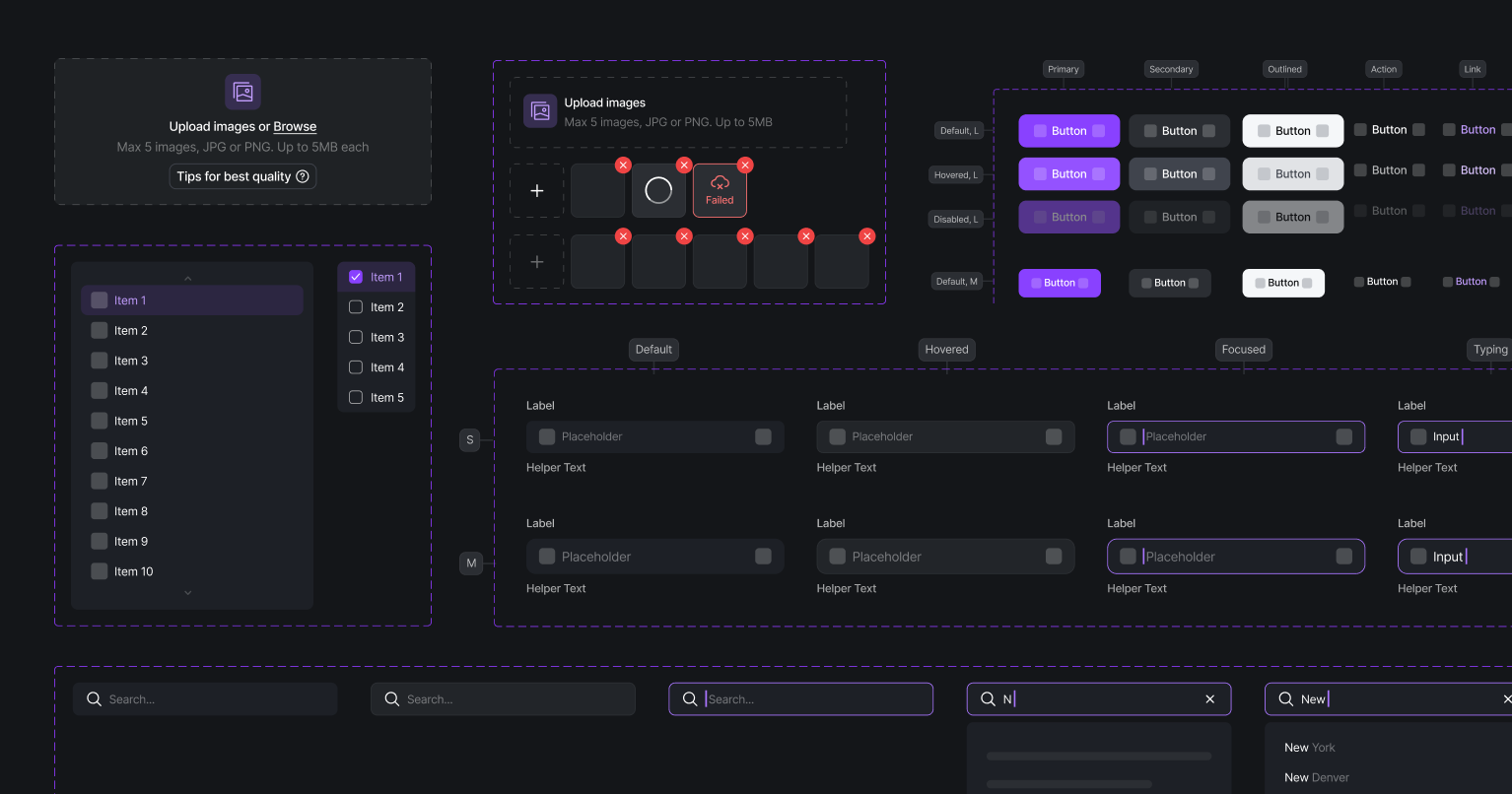Expand list upward with the top chevron
The height and width of the screenshot is (794, 1512).
(188, 279)
